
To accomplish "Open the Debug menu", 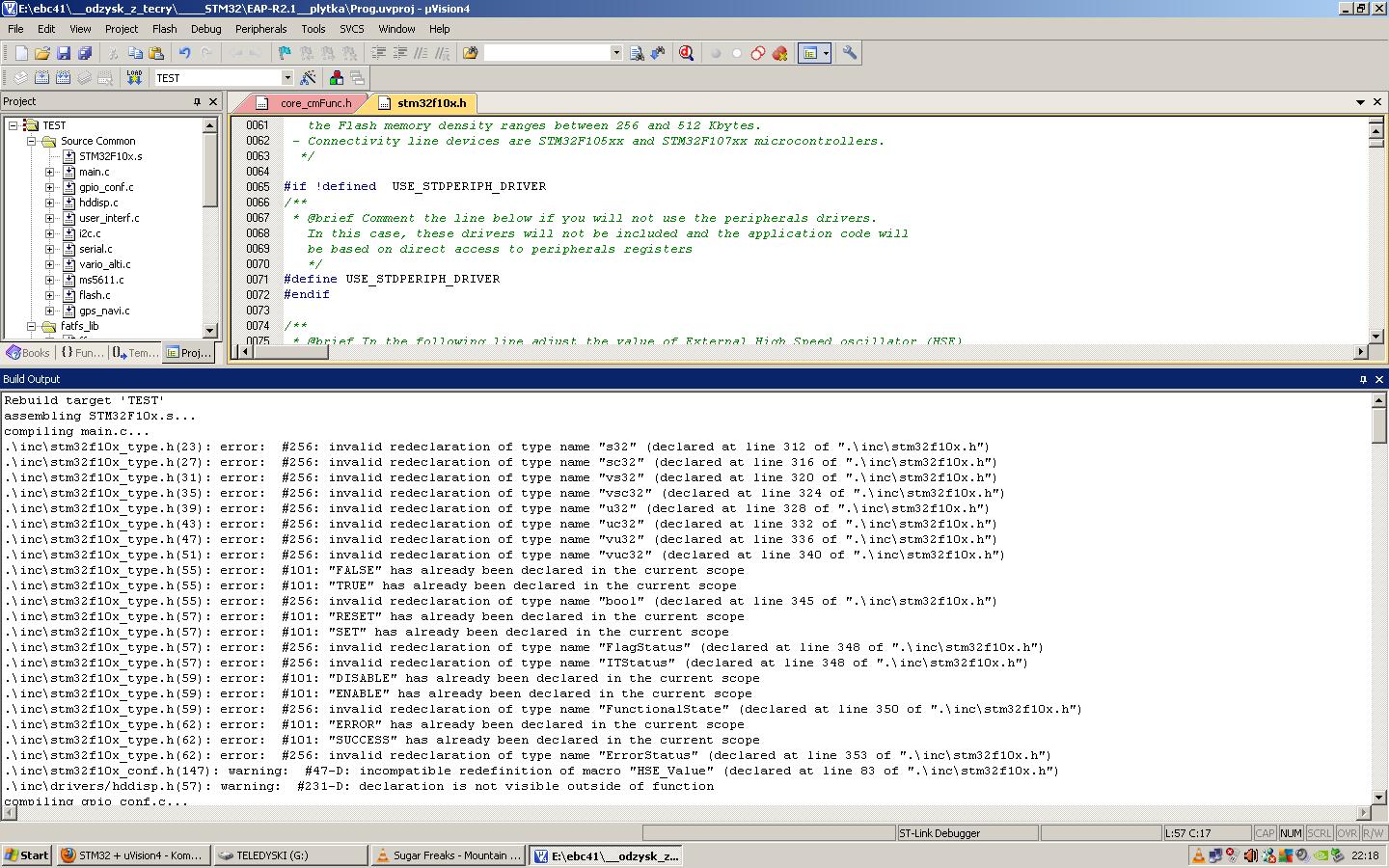I will click(205, 29).
